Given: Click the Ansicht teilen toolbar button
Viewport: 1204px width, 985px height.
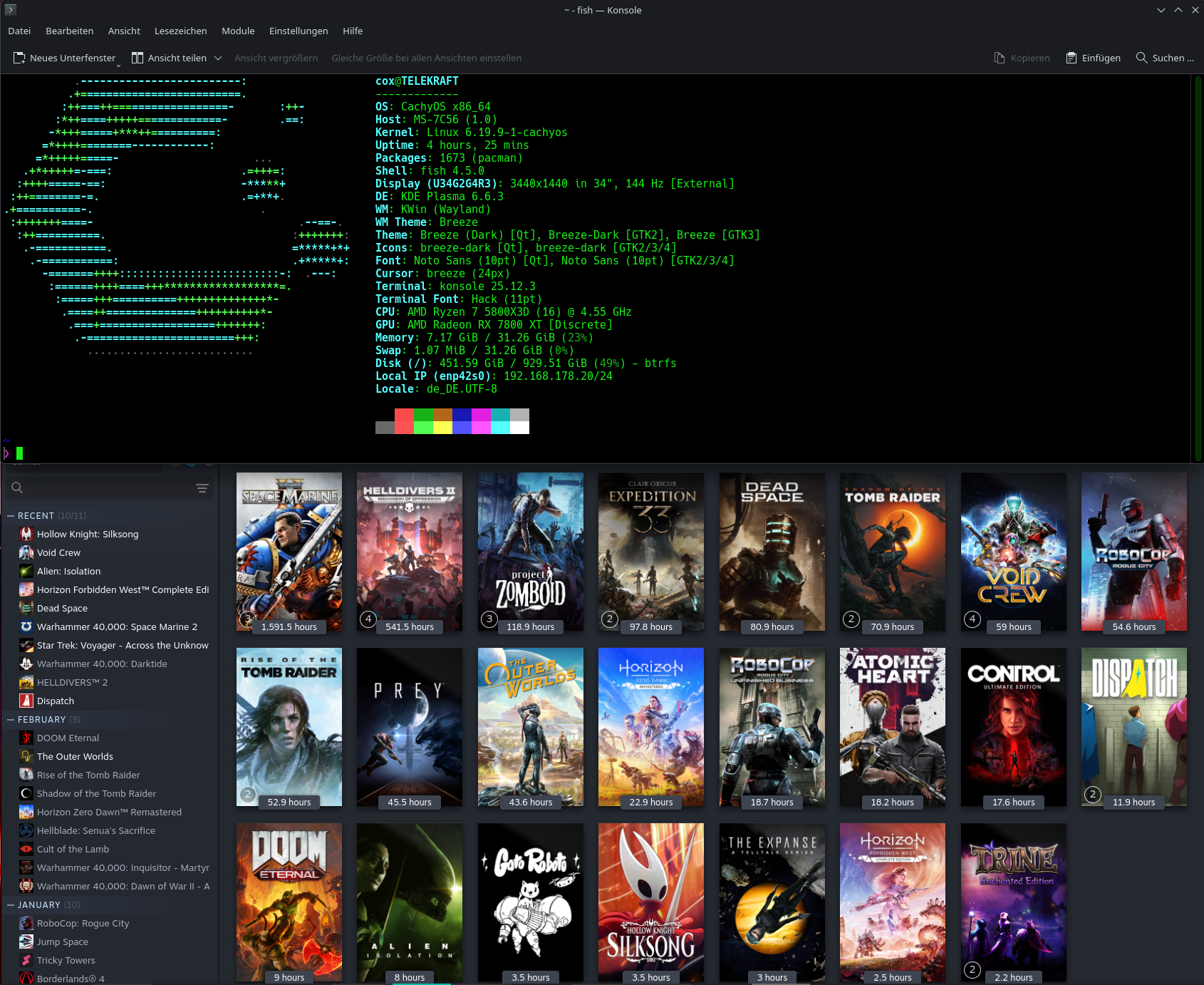Looking at the screenshot, I should [170, 58].
